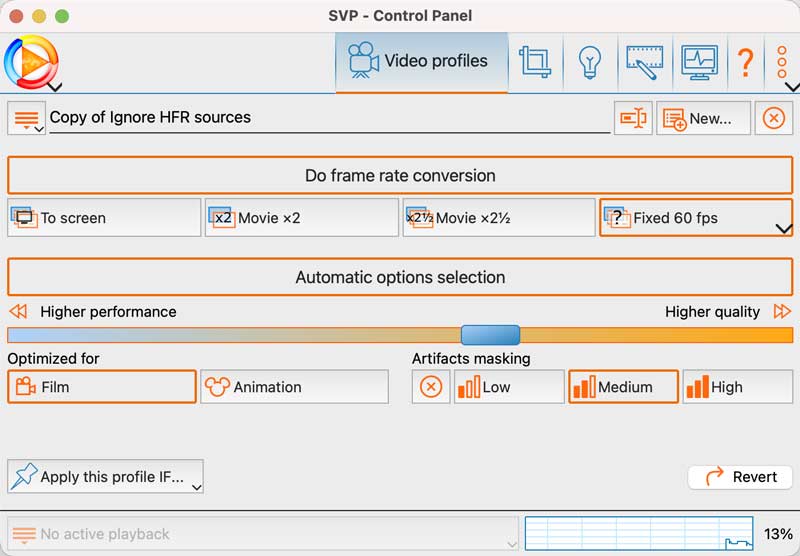Click the Revert button
Viewport: 800px width, 556px height.
point(740,477)
